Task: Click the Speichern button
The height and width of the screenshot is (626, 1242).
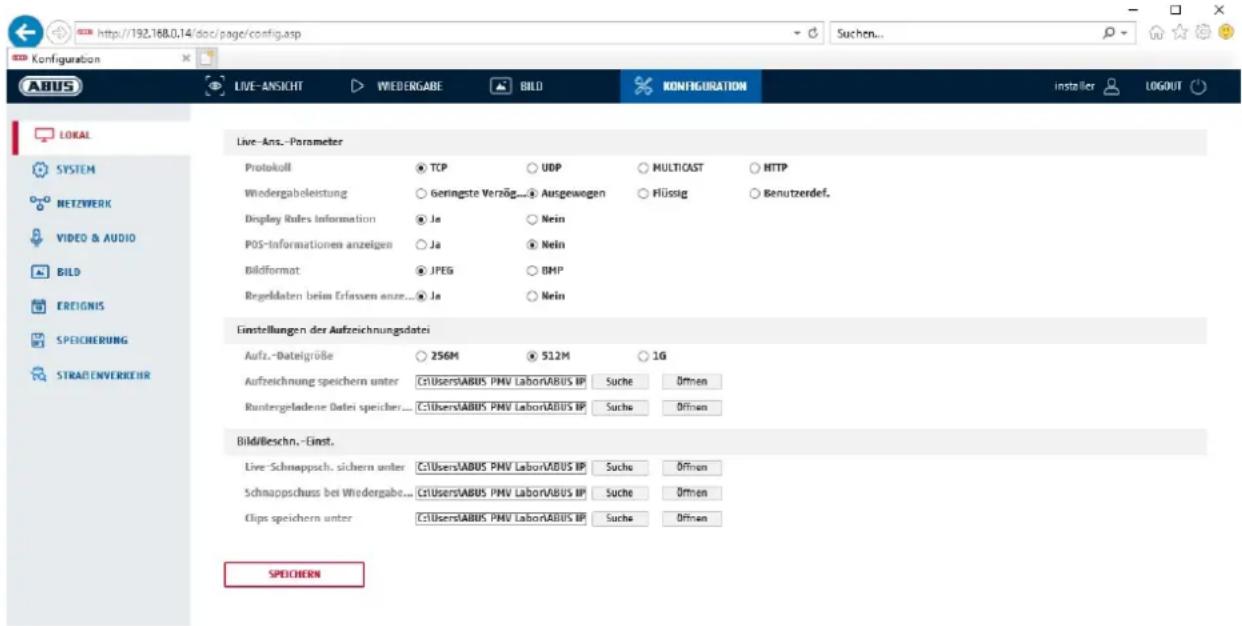Action: click(x=294, y=574)
